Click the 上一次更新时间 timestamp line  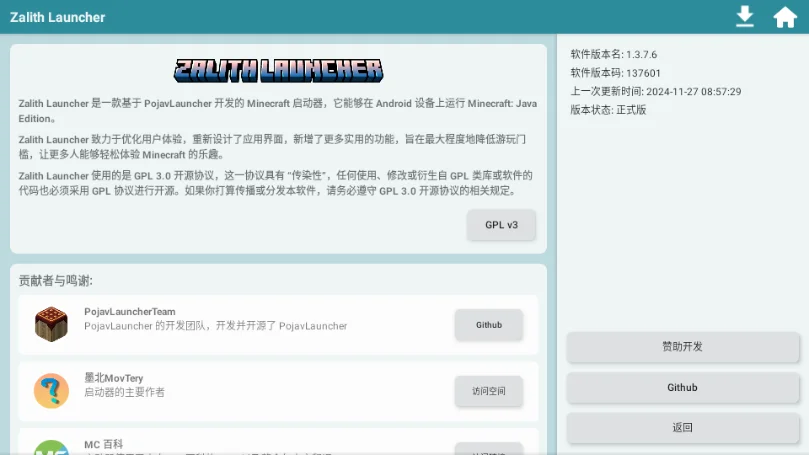[656, 91]
